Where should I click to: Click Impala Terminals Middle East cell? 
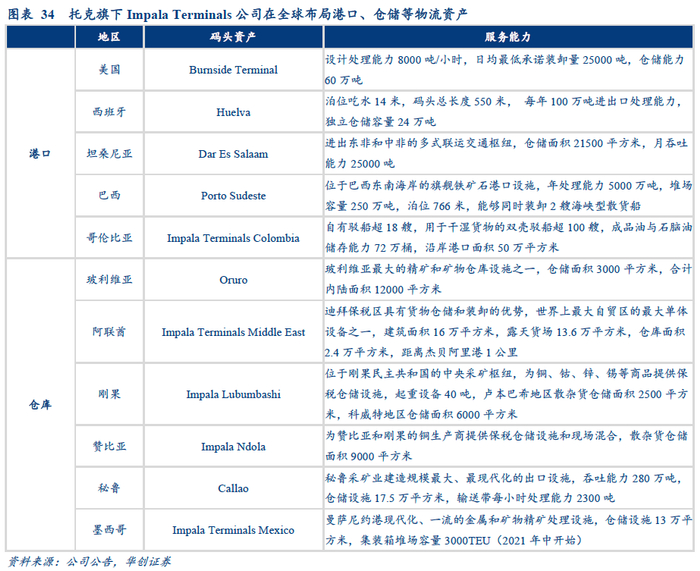pos(233,332)
